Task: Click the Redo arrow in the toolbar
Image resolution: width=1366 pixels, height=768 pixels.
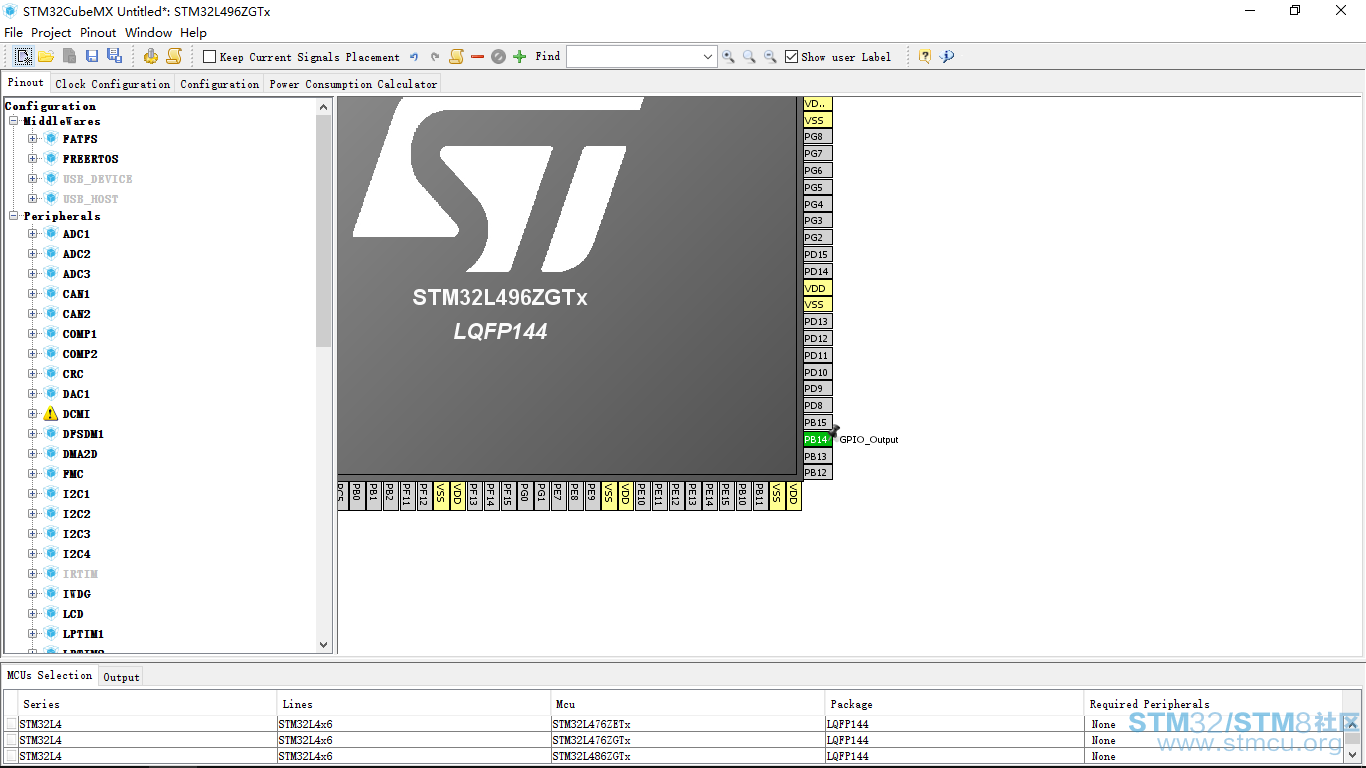Action: [435, 57]
